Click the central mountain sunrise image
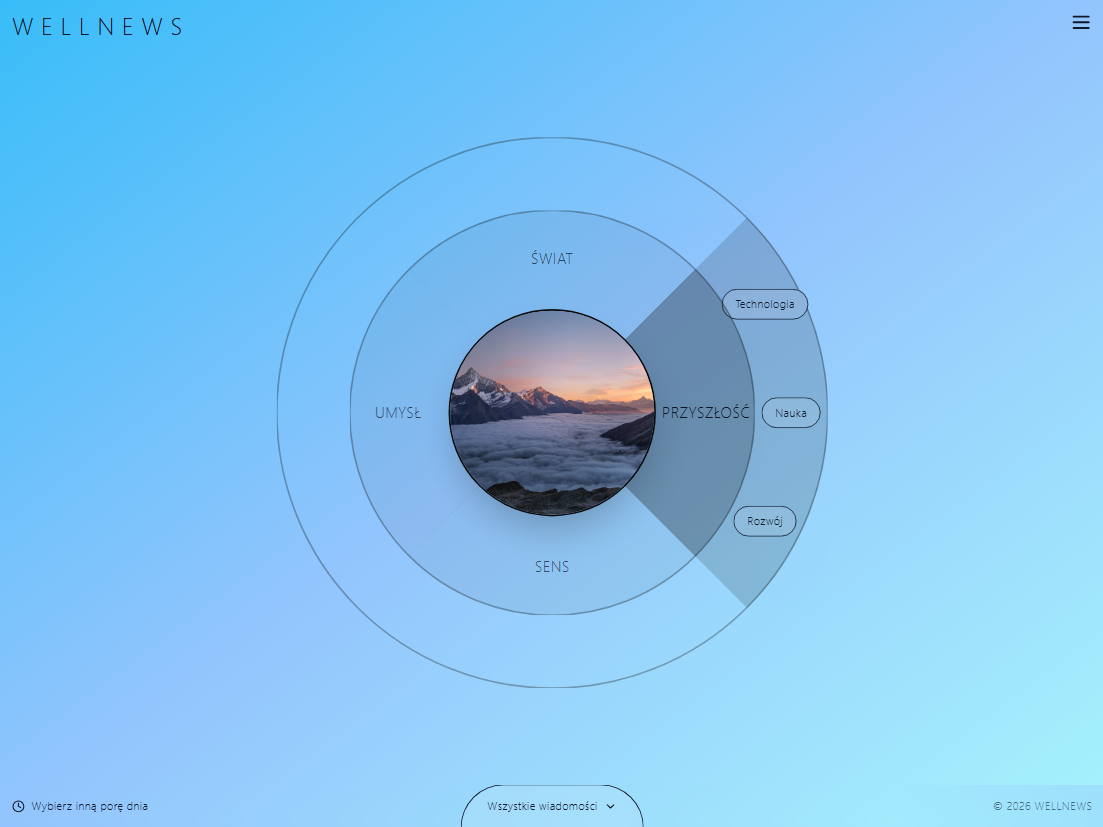Screen dimensions: 1103x827 click(x=552, y=413)
